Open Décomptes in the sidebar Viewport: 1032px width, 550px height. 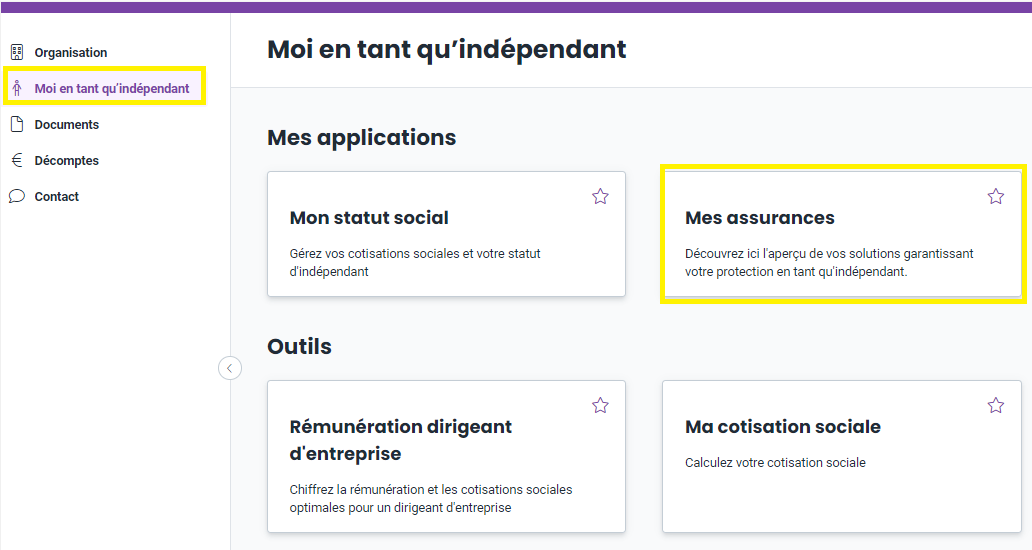[x=66, y=161]
